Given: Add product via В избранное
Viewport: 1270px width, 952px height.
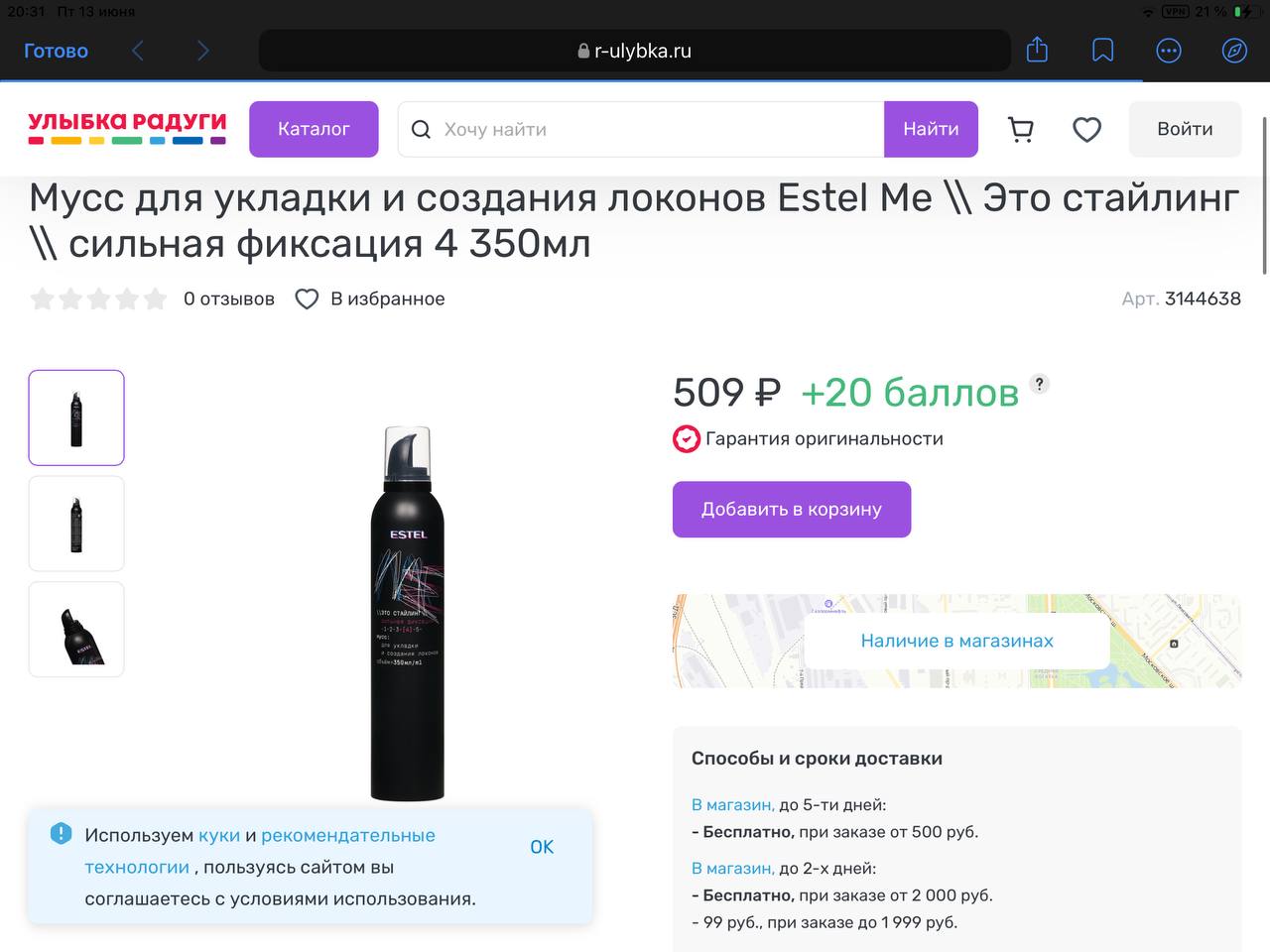Looking at the screenshot, I should click(x=370, y=298).
